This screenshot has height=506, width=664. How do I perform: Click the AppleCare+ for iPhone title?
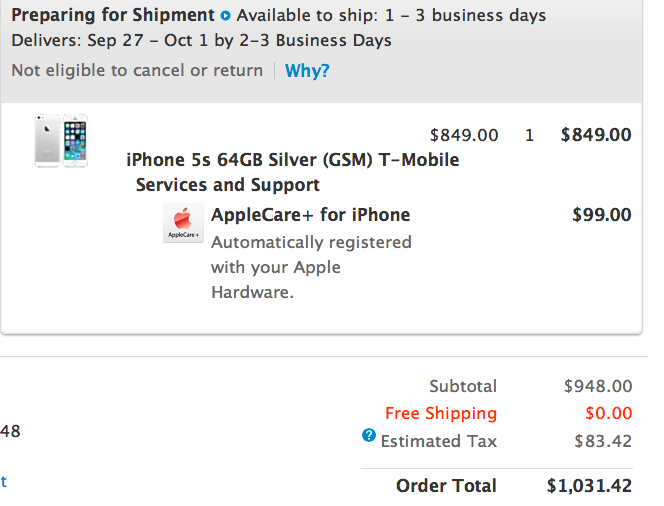[x=310, y=215]
